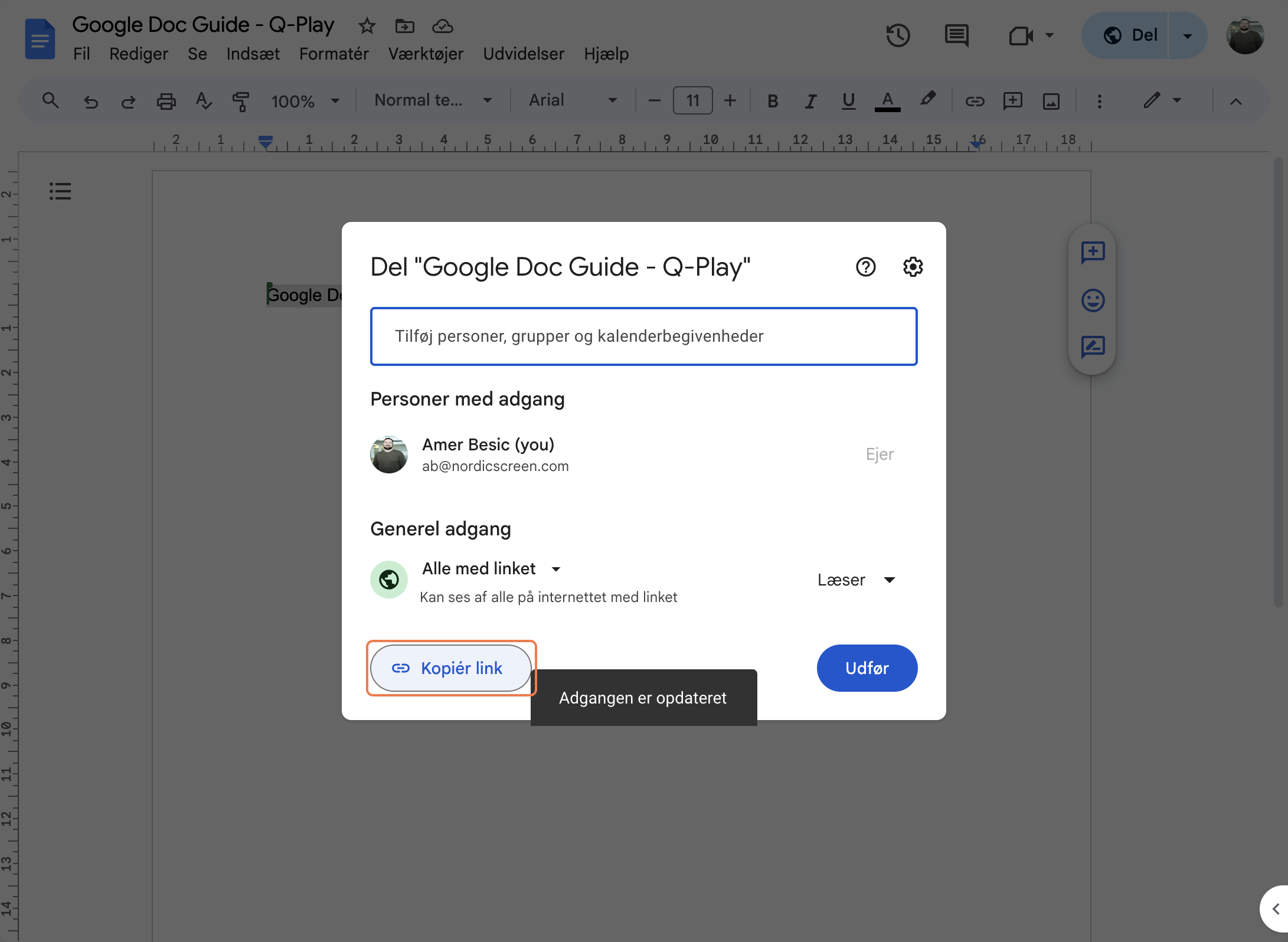Screen dimensions: 1288x942
Task: Open the Formatér menu
Action: (x=334, y=54)
